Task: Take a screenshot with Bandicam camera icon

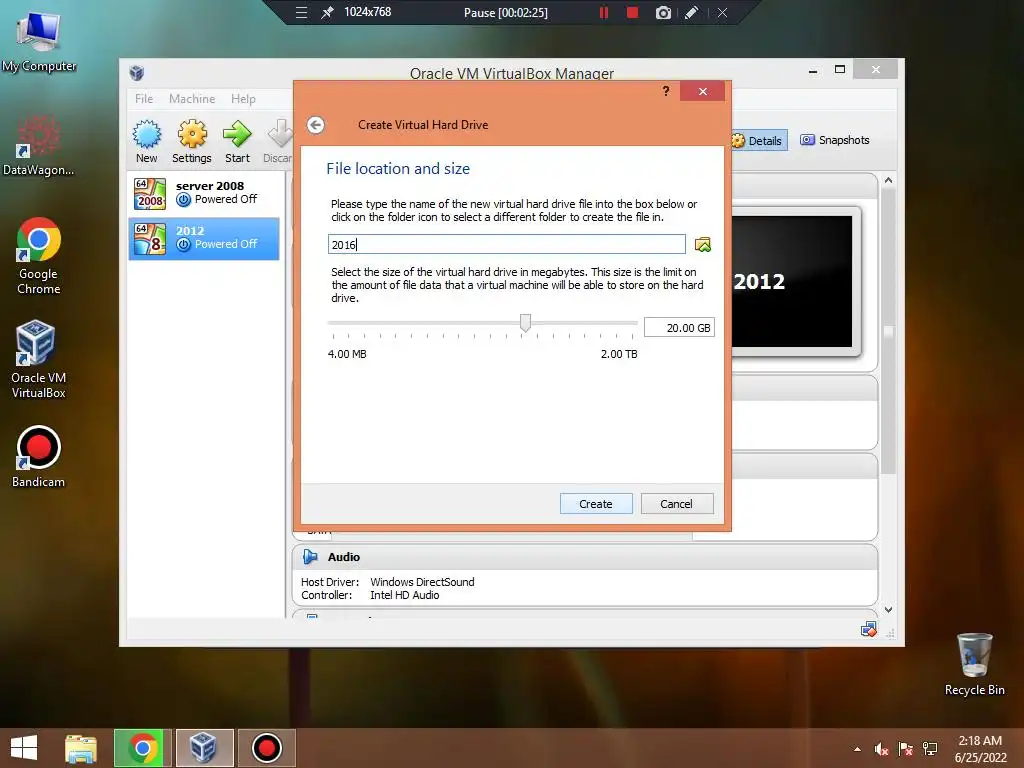Action: (x=663, y=12)
